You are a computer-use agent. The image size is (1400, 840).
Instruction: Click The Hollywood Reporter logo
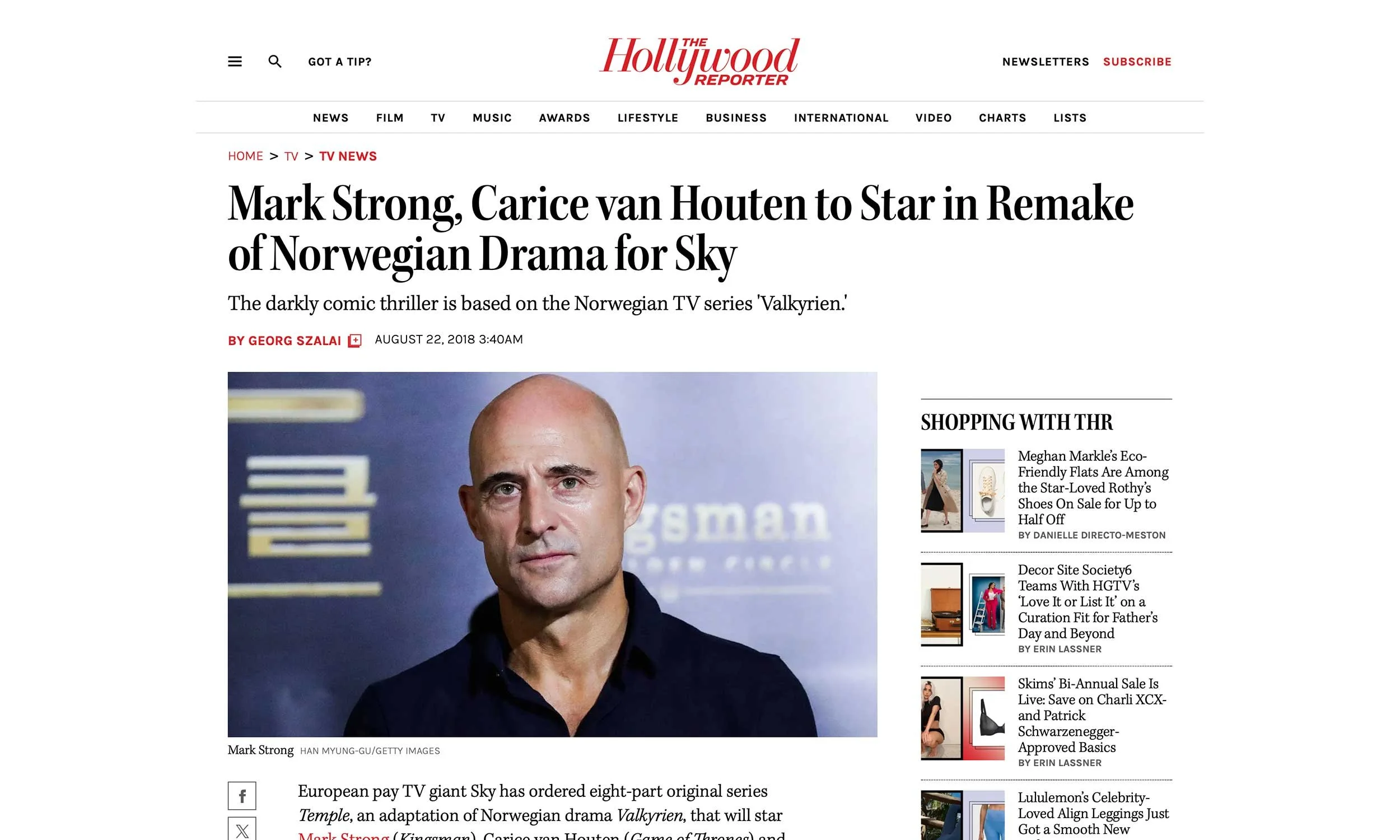(x=699, y=61)
